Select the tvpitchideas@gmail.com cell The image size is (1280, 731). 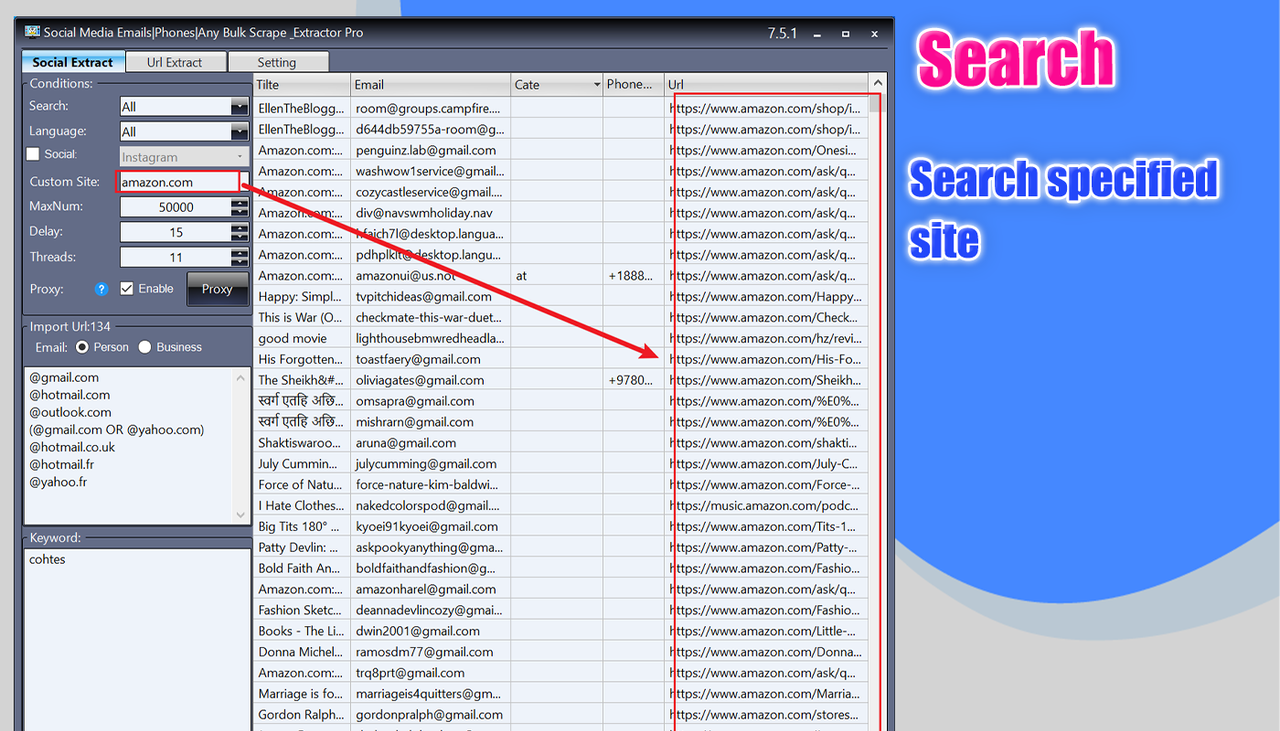click(431, 296)
